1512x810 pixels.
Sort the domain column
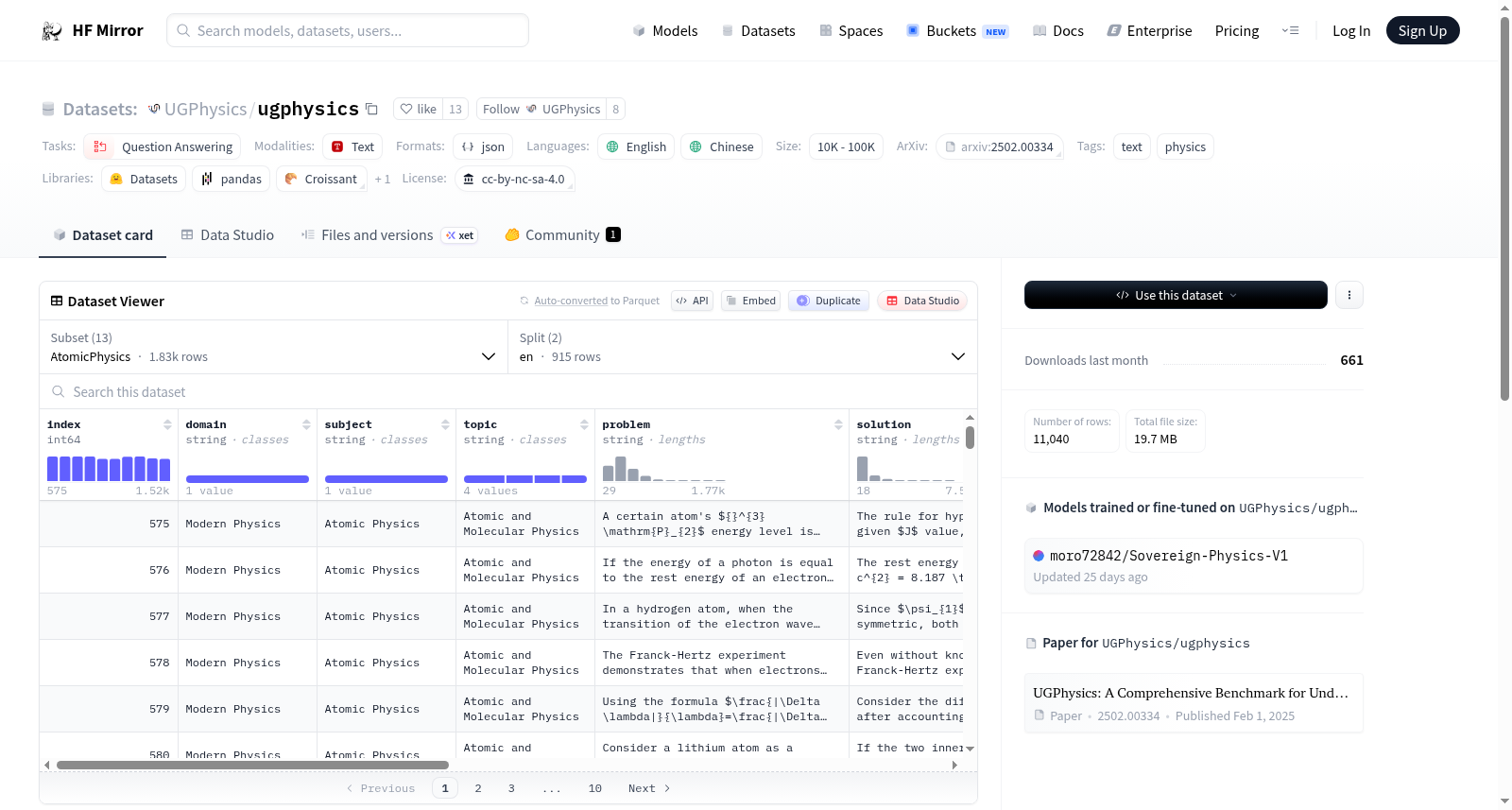(x=306, y=425)
